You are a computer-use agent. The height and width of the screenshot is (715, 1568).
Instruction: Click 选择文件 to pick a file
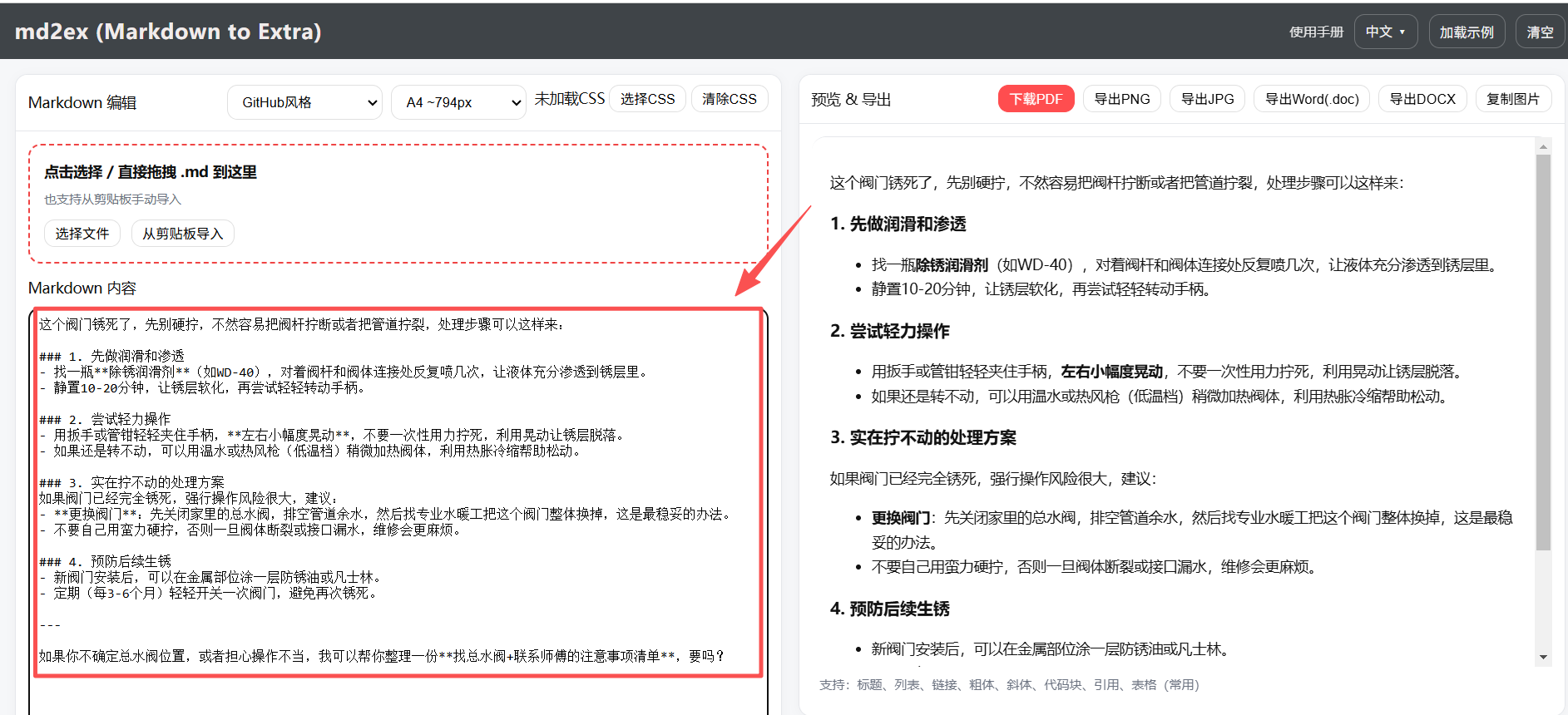pyautogui.click(x=82, y=234)
